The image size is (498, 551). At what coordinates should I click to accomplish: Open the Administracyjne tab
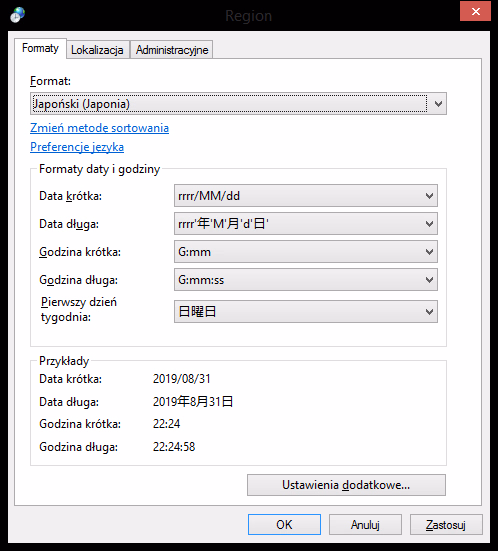click(x=172, y=50)
